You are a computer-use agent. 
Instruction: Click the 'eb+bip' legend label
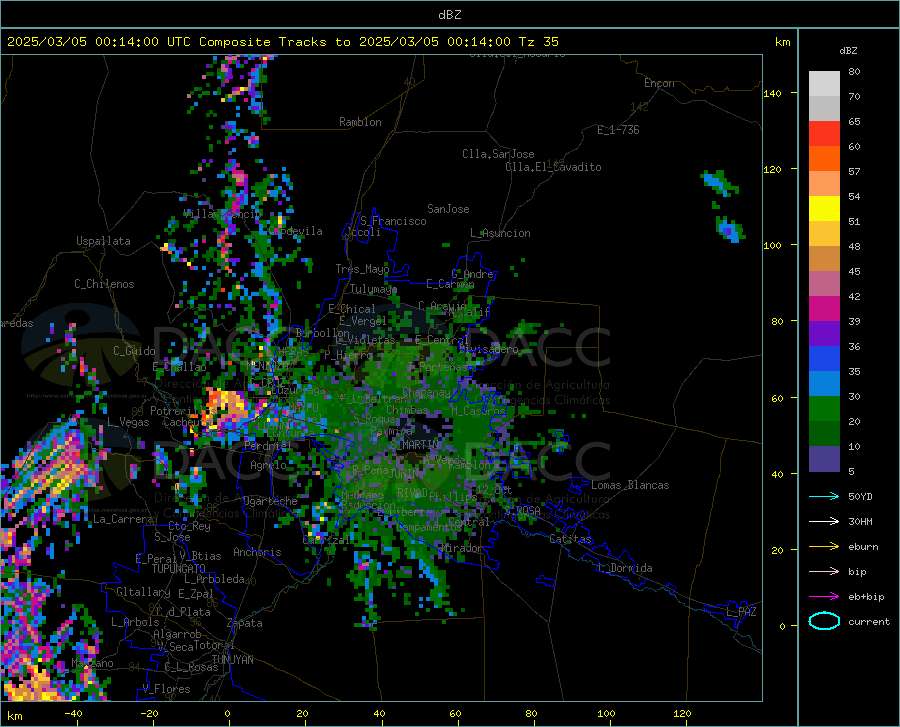click(866, 597)
